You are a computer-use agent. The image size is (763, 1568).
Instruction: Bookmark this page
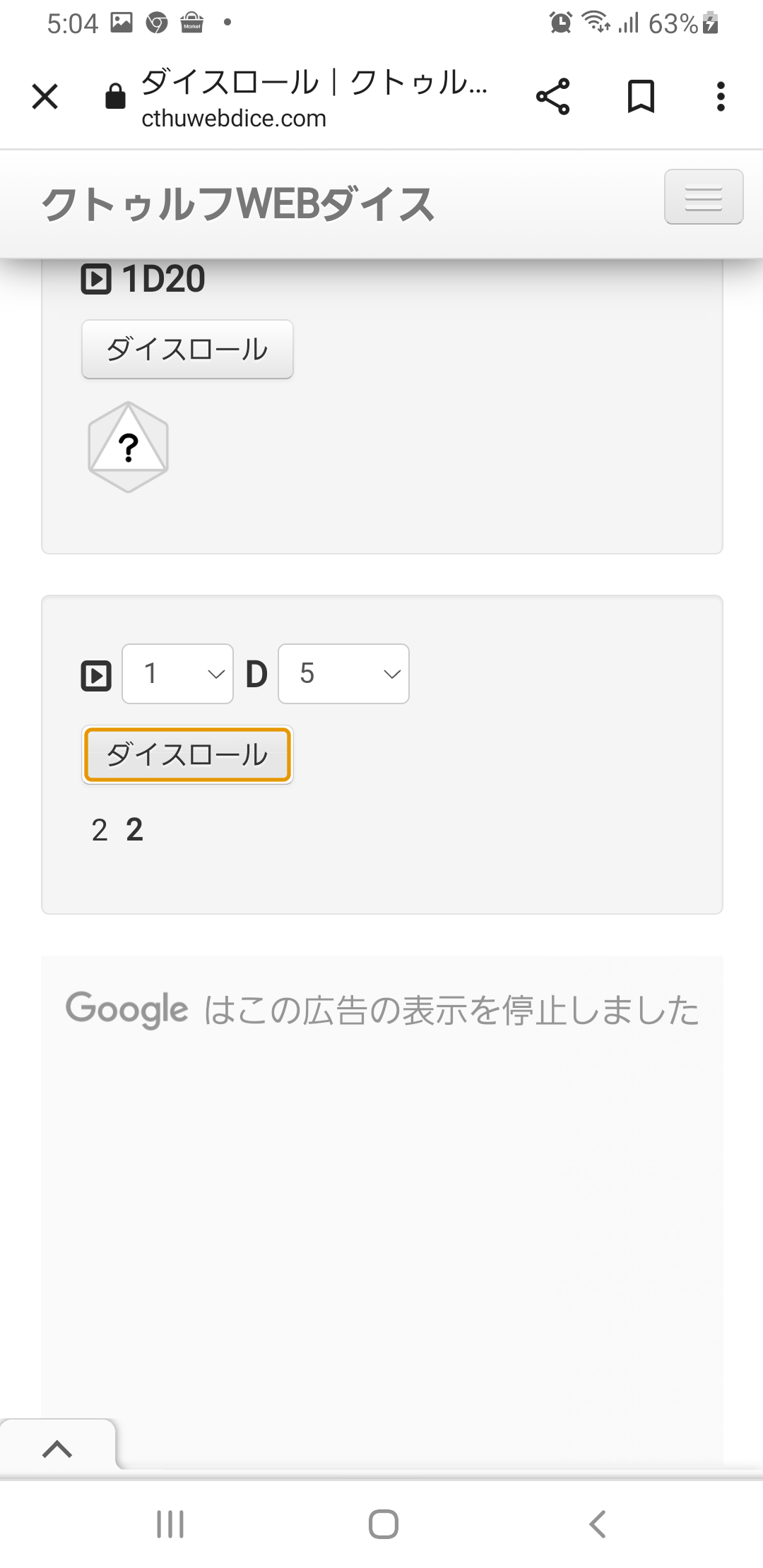[x=641, y=97]
